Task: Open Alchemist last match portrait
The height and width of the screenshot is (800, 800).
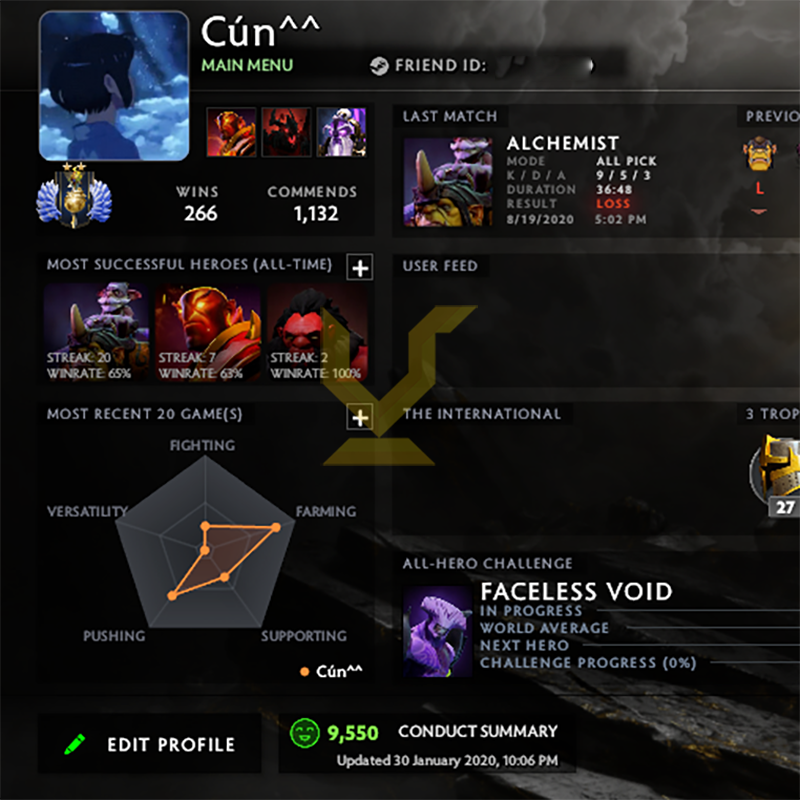Action: [x=448, y=182]
